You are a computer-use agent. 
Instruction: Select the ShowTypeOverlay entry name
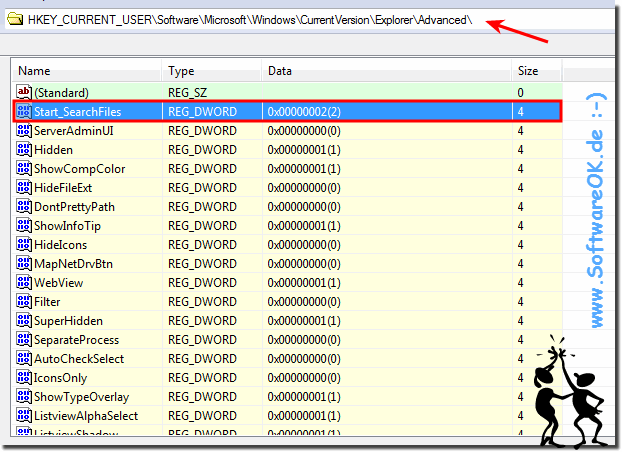pos(81,397)
